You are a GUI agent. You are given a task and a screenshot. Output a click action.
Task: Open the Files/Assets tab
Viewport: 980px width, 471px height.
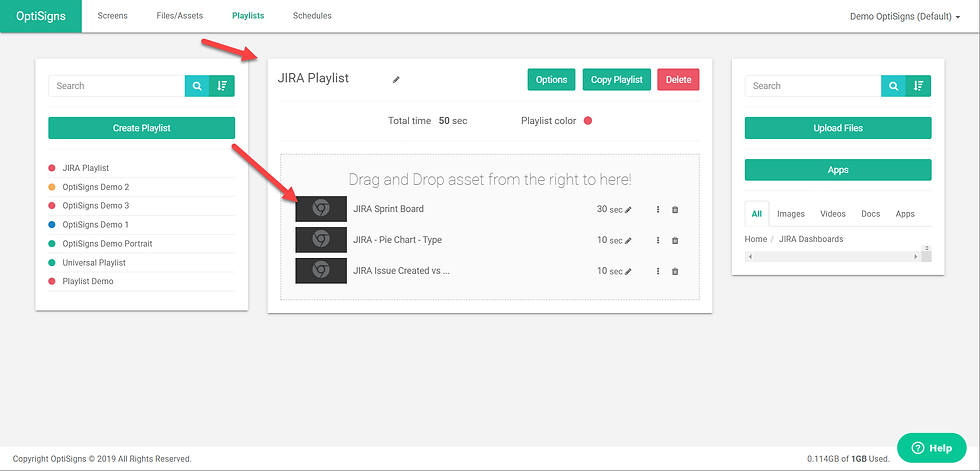179,16
